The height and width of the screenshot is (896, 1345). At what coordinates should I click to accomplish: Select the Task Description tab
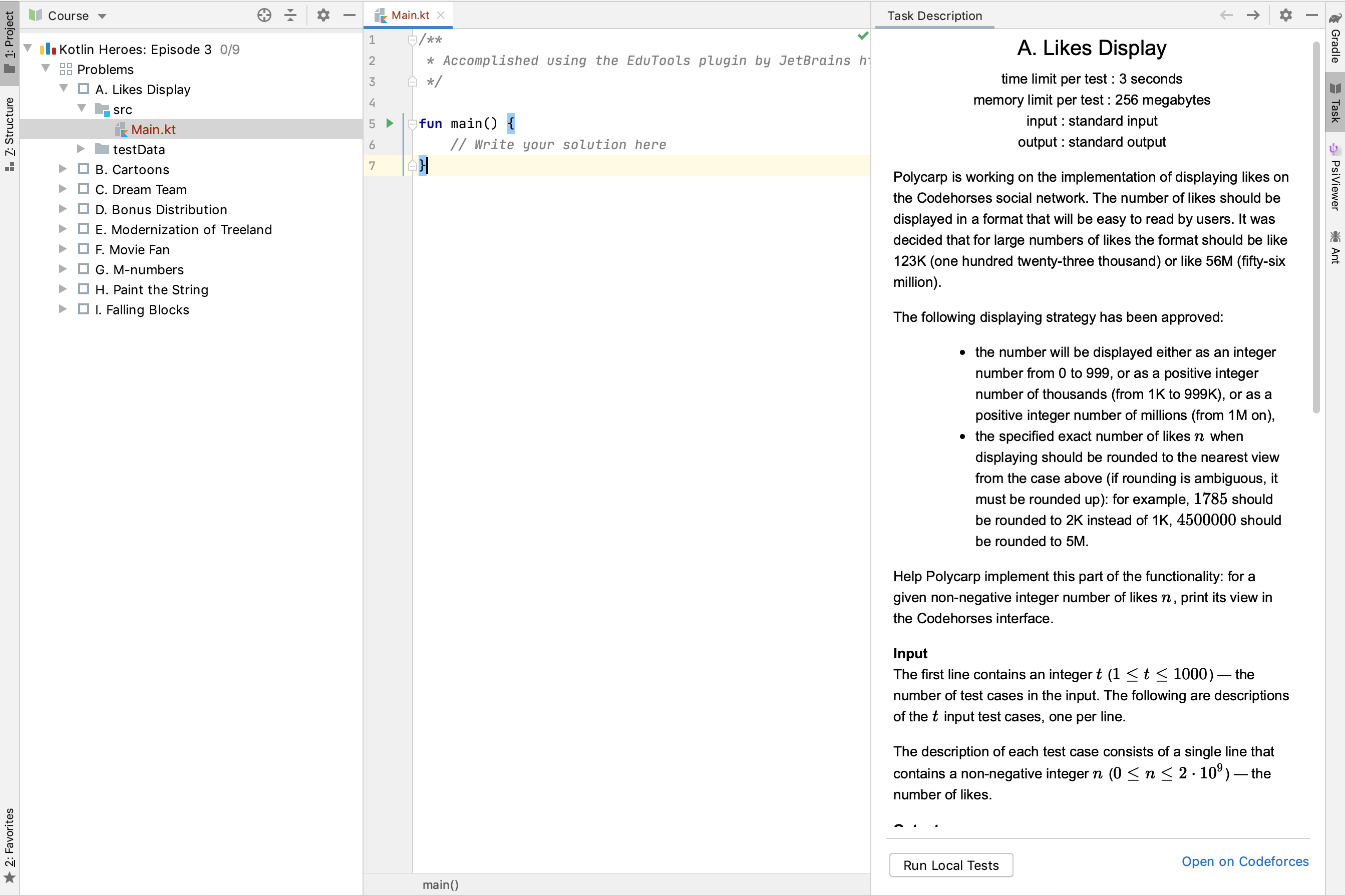click(x=934, y=16)
